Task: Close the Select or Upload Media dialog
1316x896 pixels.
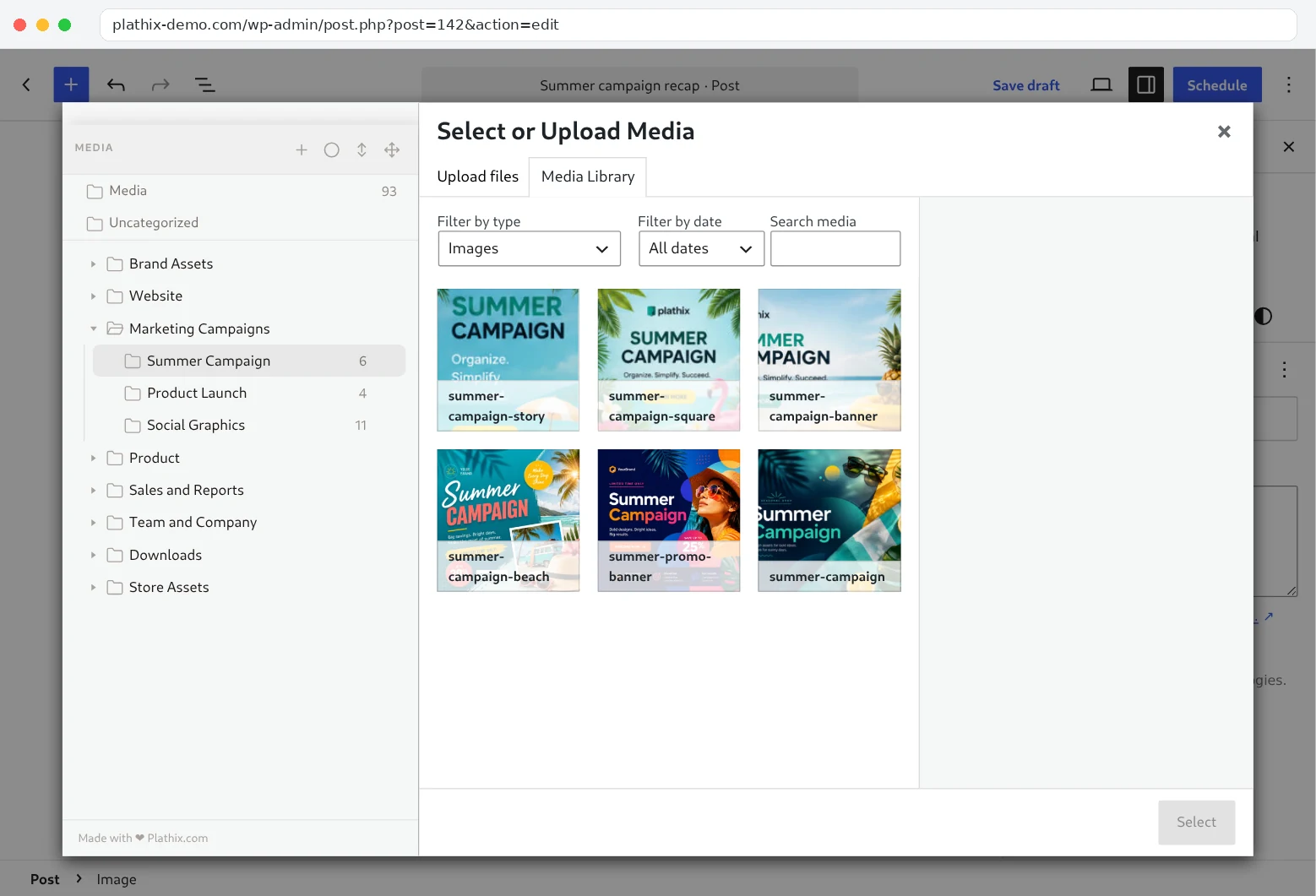Action: (1224, 132)
